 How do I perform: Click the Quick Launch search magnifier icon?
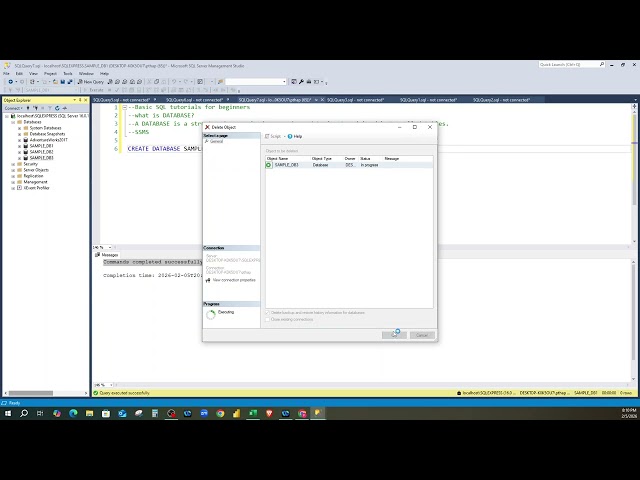coord(602,64)
